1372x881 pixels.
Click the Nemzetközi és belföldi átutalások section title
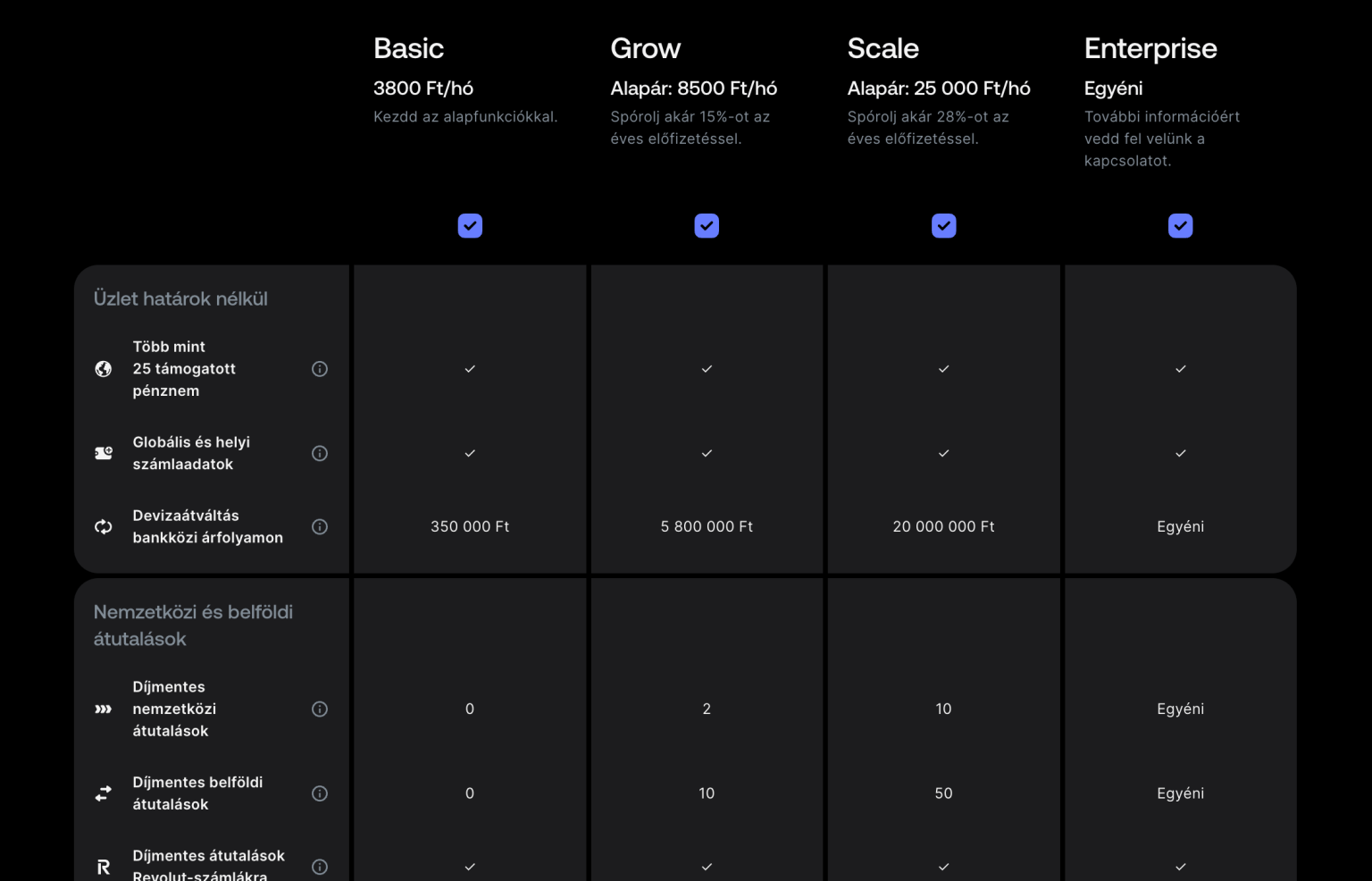(193, 625)
